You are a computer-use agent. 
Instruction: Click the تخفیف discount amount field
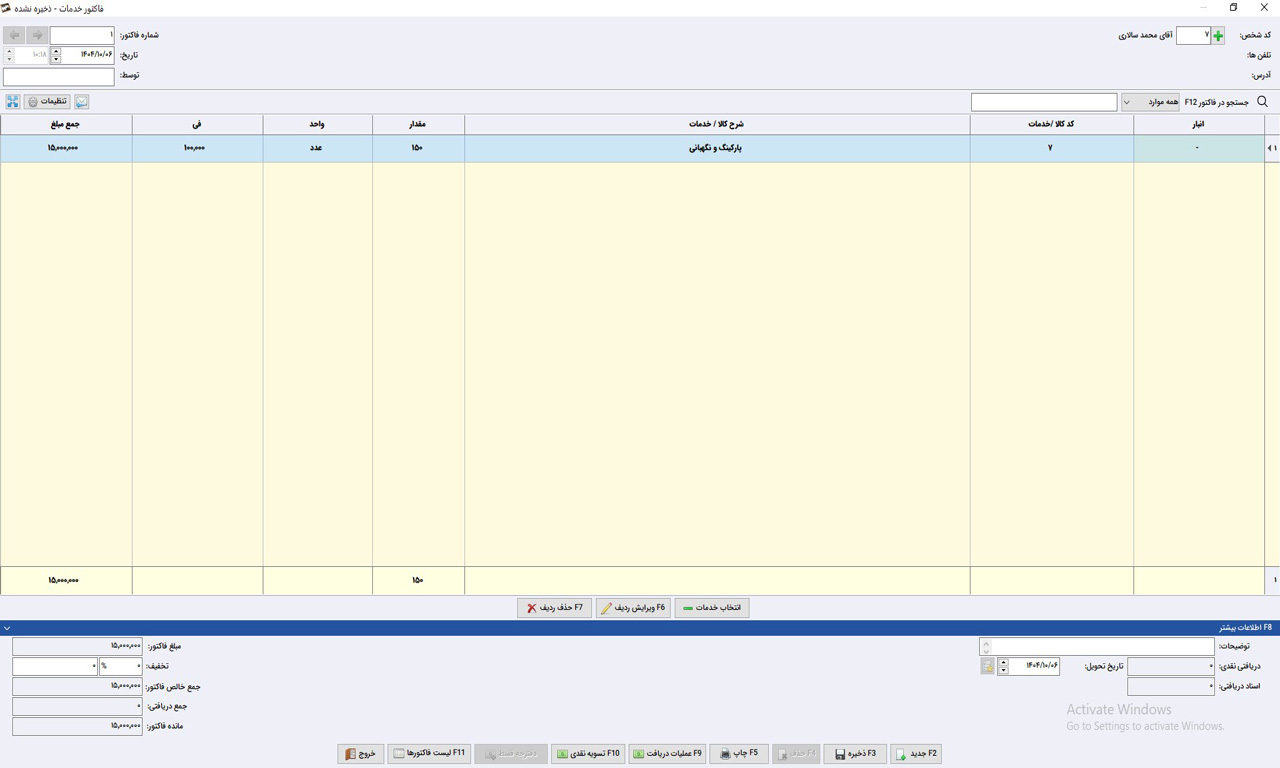[55, 666]
